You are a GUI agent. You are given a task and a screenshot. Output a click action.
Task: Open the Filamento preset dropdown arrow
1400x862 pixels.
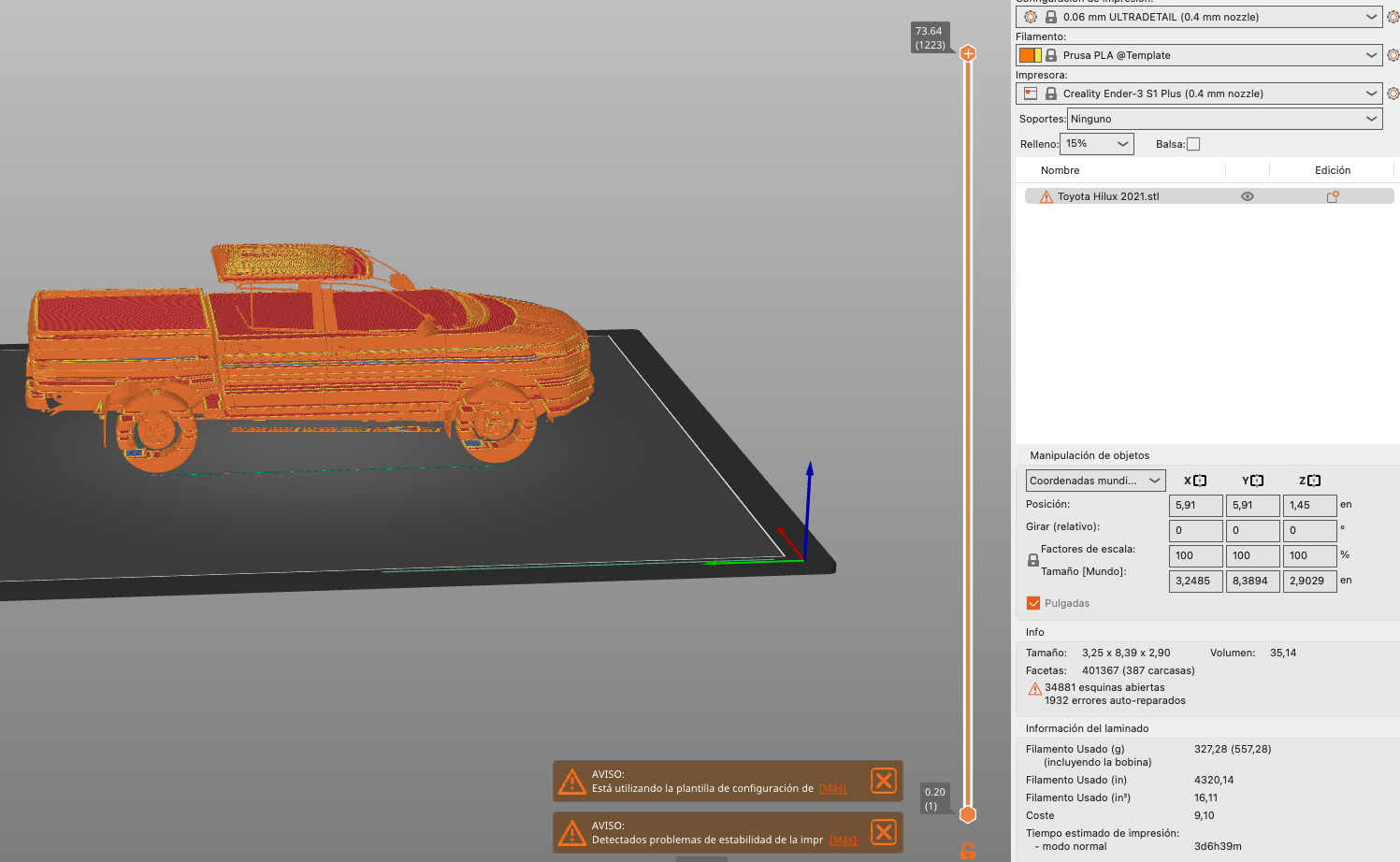point(1371,55)
